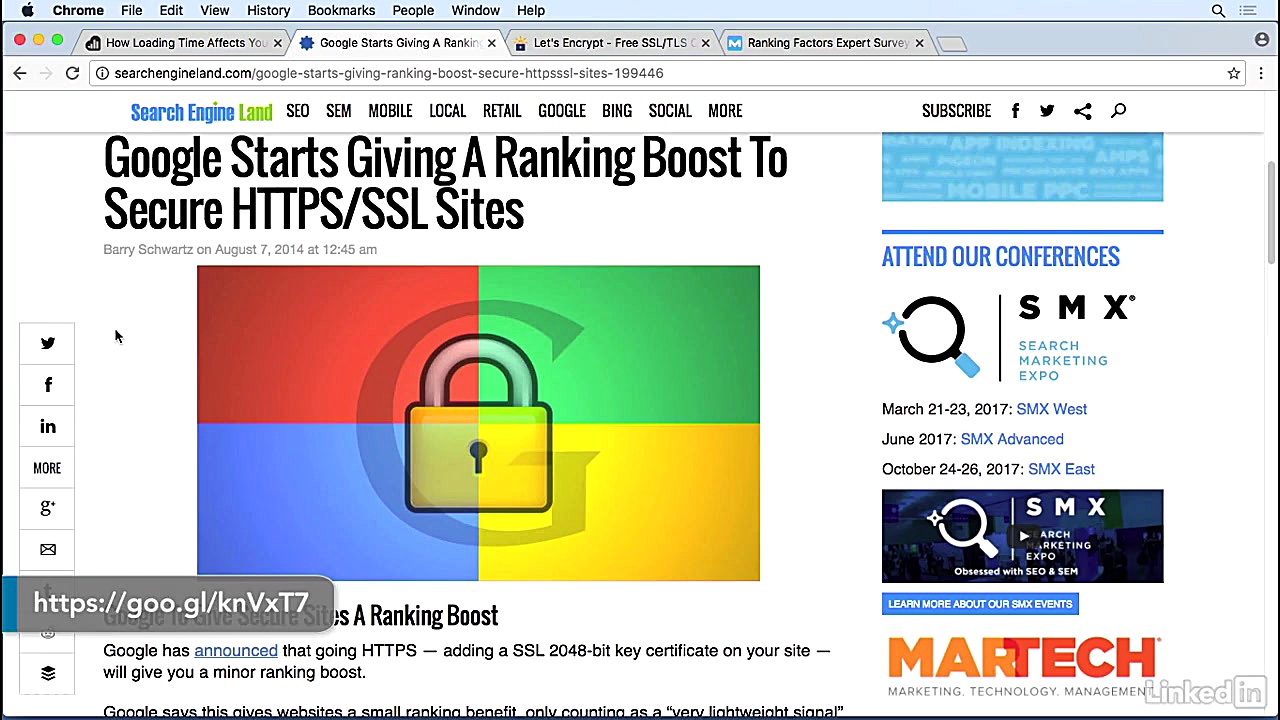Follow the 'announced' hyperlink
1280x720 pixels.
coord(236,650)
